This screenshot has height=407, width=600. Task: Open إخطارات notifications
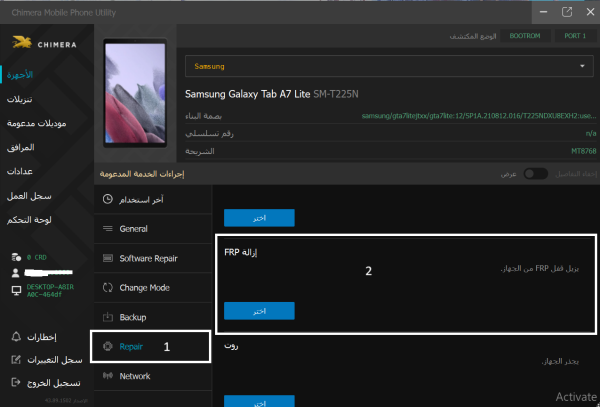[42, 337]
